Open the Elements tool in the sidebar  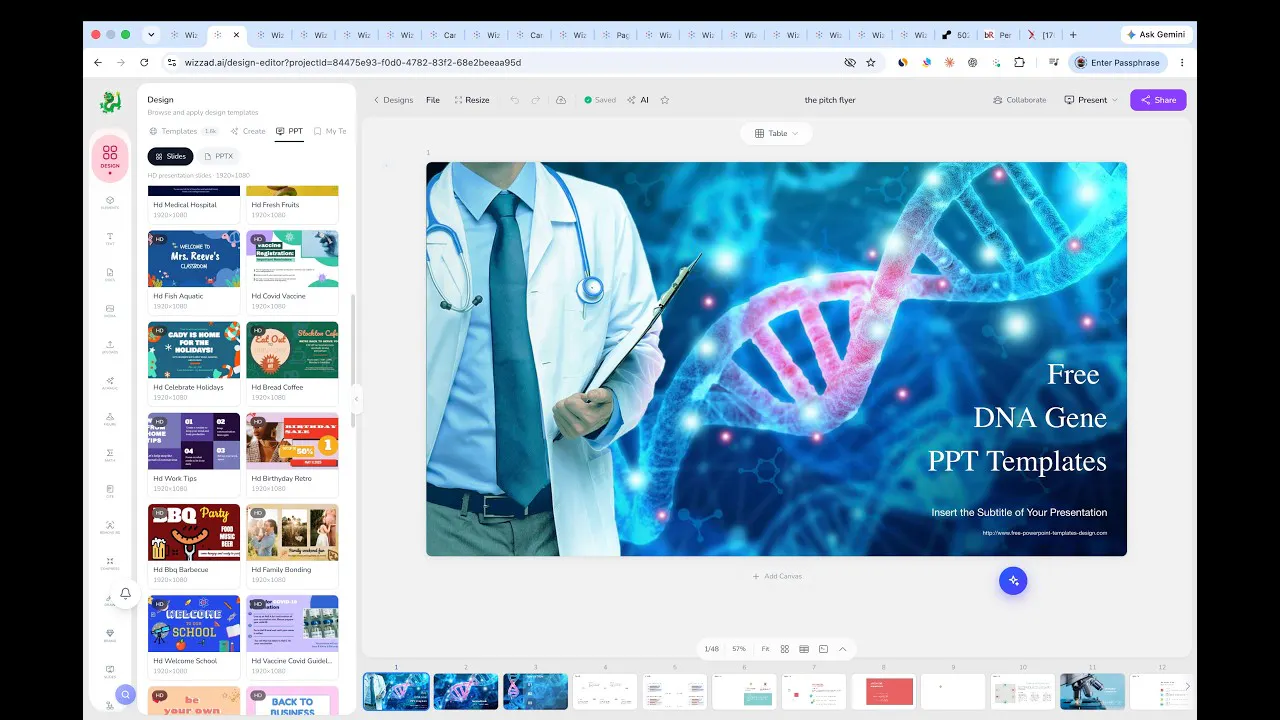tap(110, 202)
